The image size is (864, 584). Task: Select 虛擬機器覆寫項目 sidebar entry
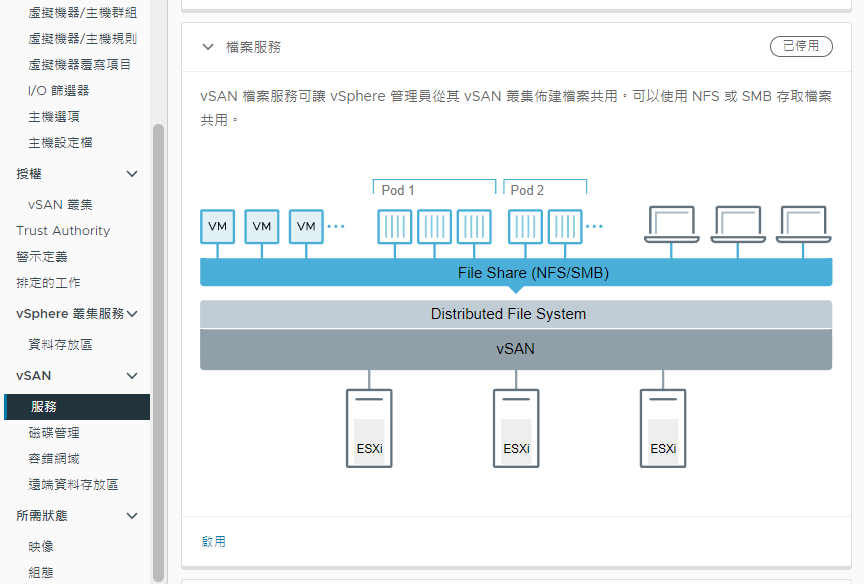pos(79,64)
